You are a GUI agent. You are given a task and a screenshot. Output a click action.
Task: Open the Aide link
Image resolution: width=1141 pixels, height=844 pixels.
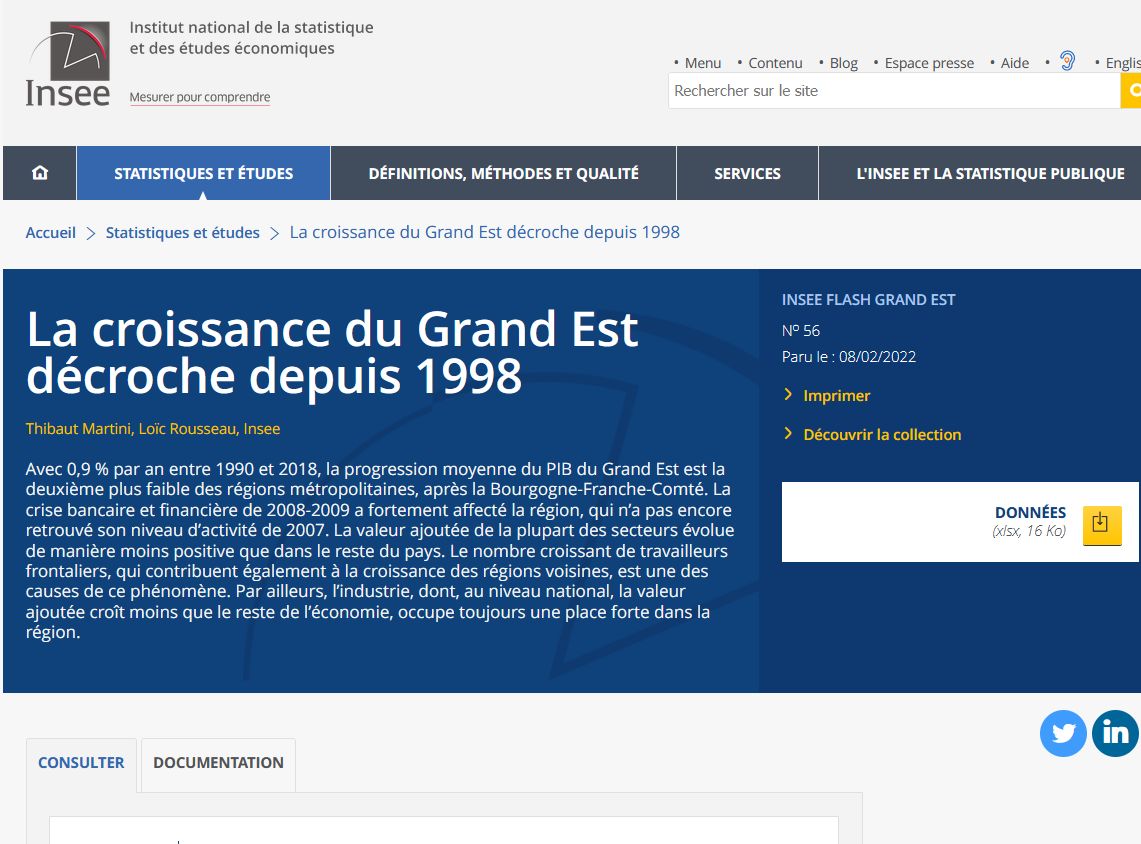click(x=1014, y=63)
